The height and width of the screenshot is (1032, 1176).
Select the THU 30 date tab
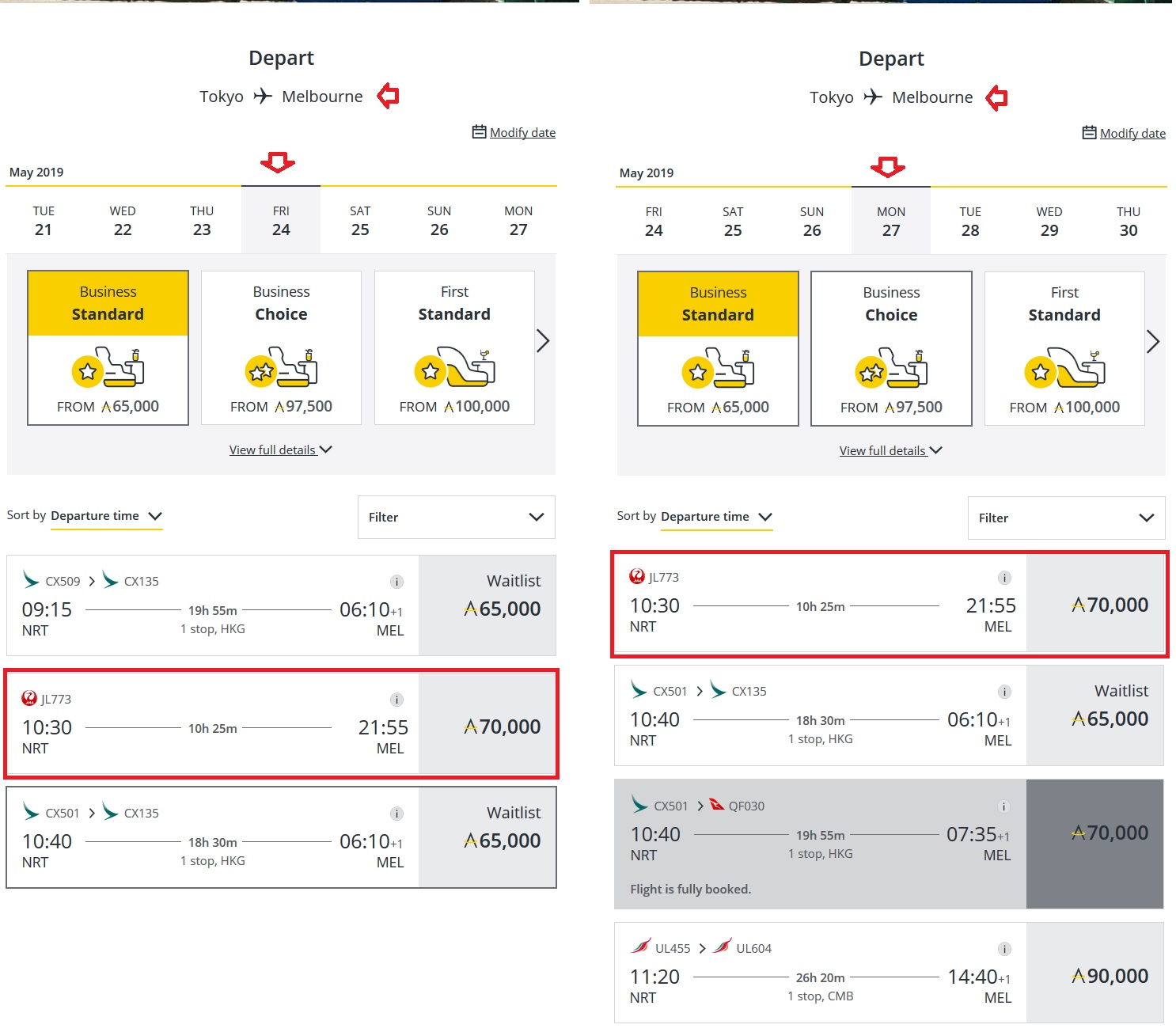[x=1128, y=222]
